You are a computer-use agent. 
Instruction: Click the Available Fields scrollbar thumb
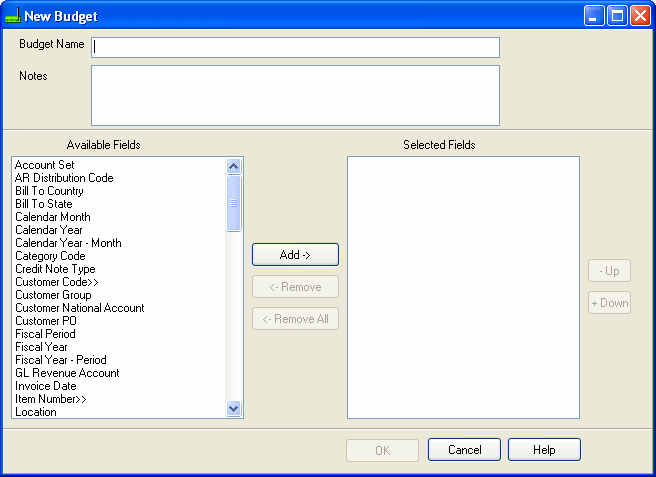(x=234, y=203)
